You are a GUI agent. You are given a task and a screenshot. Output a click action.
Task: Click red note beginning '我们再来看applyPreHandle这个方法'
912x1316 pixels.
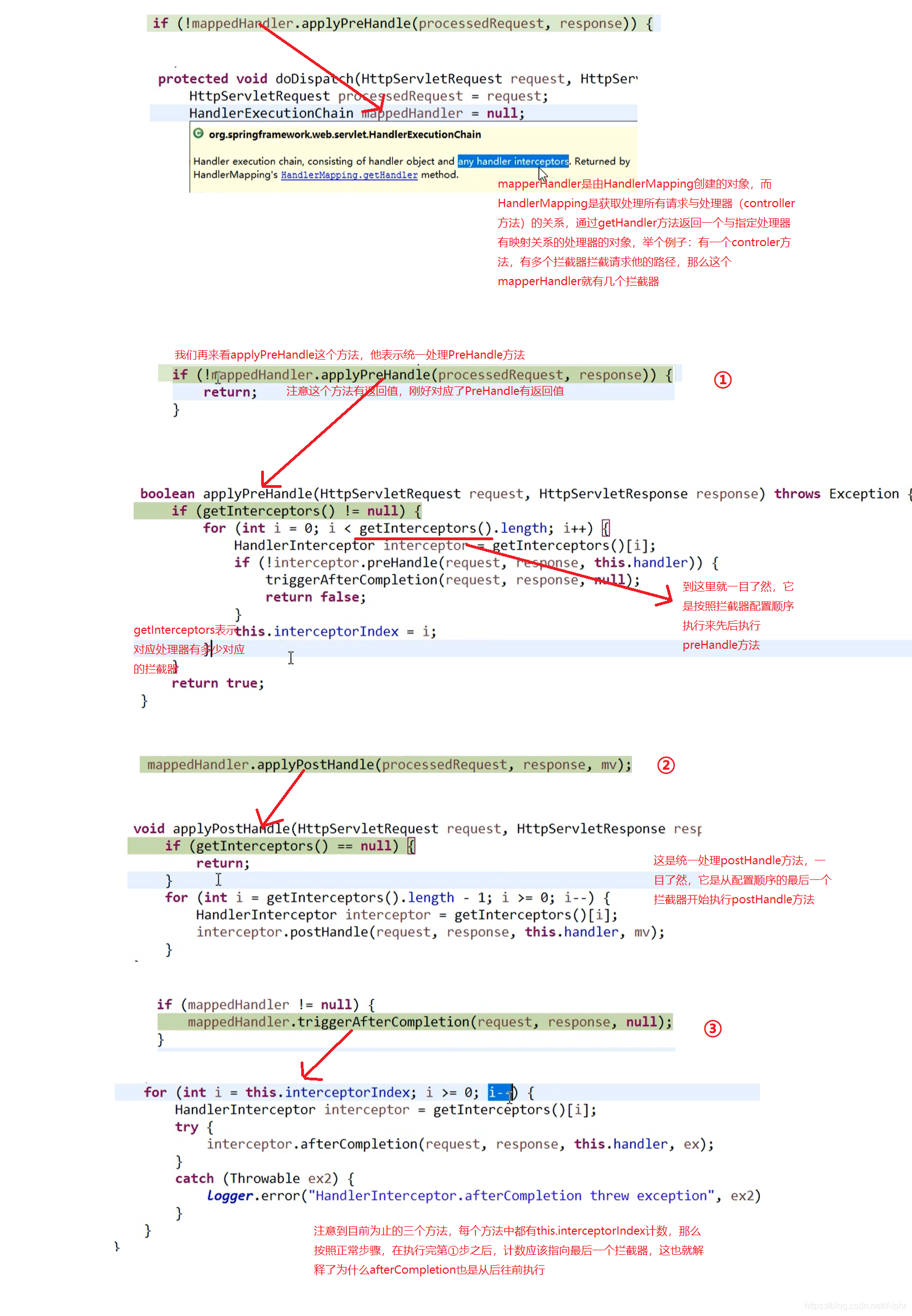tap(349, 355)
